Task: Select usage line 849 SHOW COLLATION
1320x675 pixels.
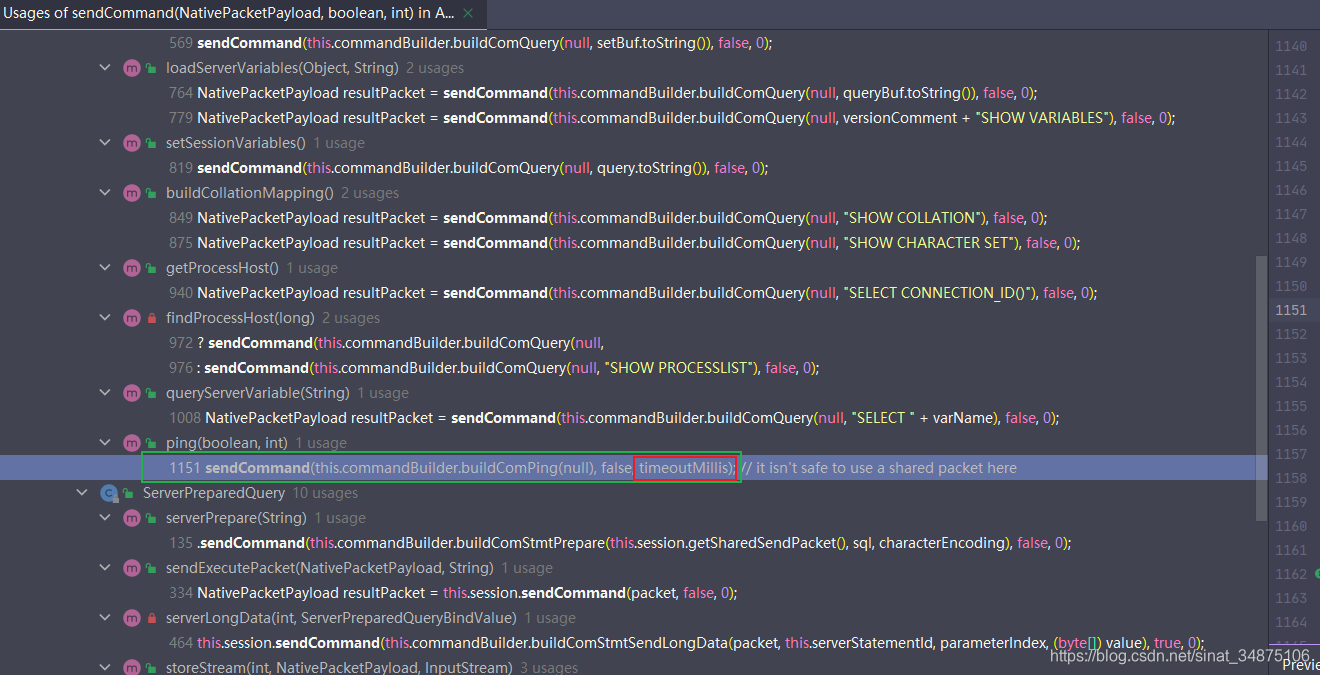Action: (x=608, y=218)
